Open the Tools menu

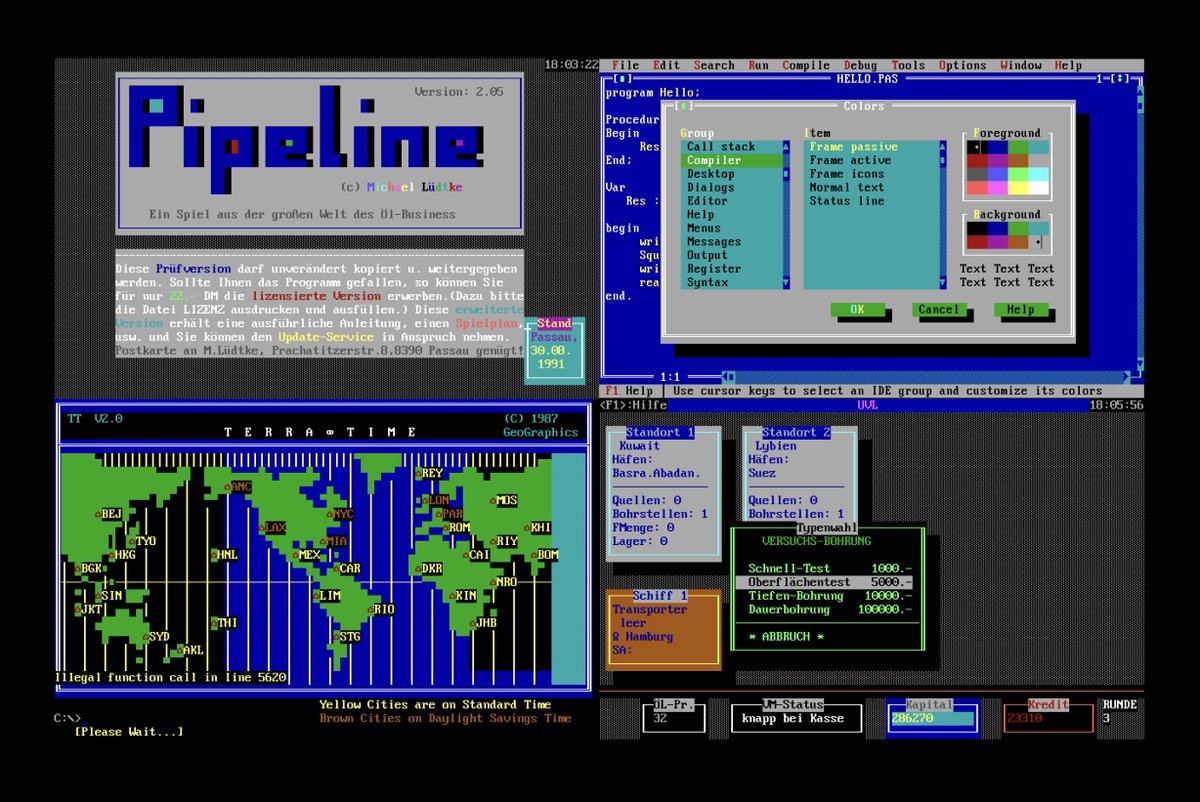pyautogui.click(x=908, y=65)
